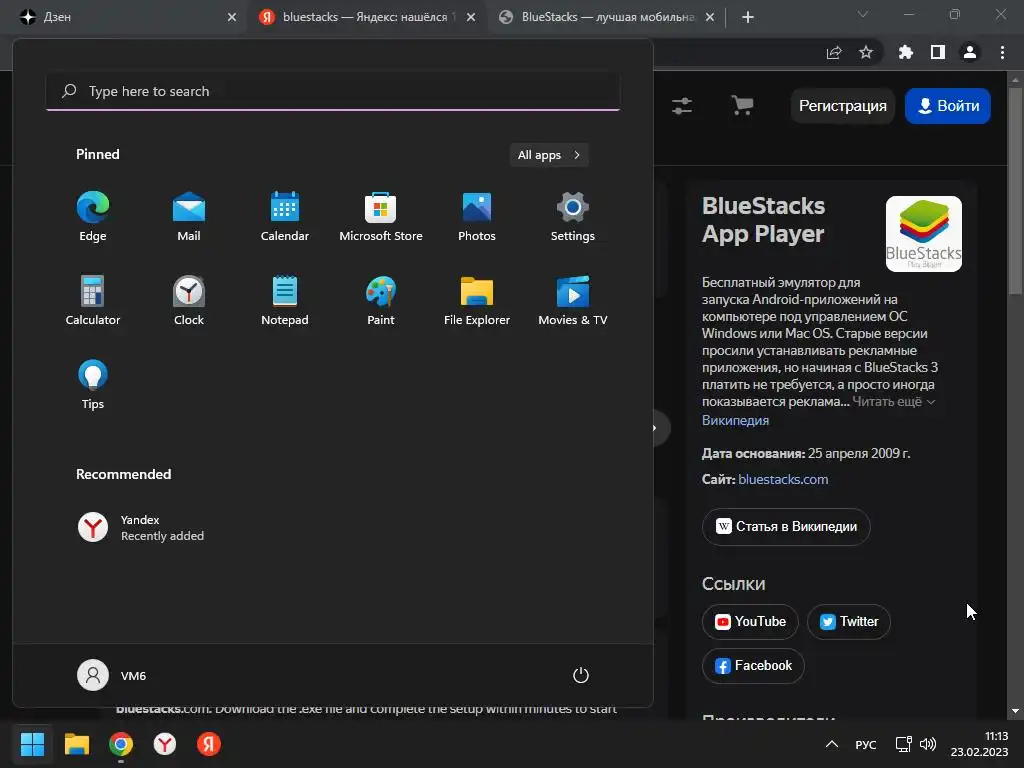This screenshot has height=768, width=1024.
Task: Open network status tray icon
Action: tap(903, 744)
